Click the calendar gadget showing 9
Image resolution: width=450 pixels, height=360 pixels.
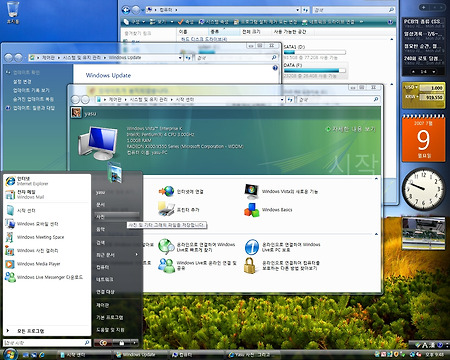(423, 138)
